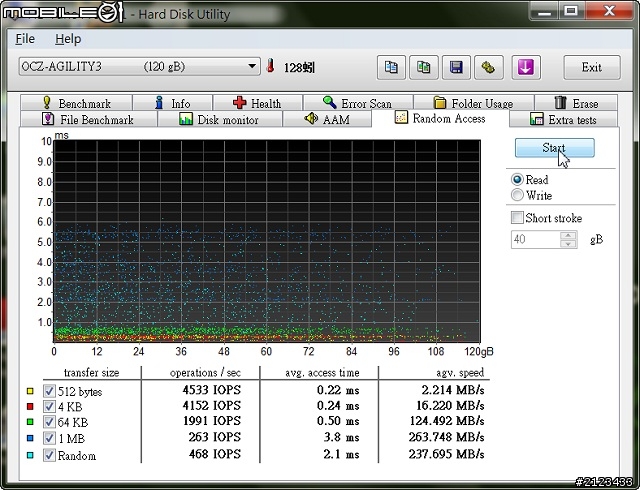Open the options tools icon
Screen dimensions: 640x490
click(x=488, y=67)
